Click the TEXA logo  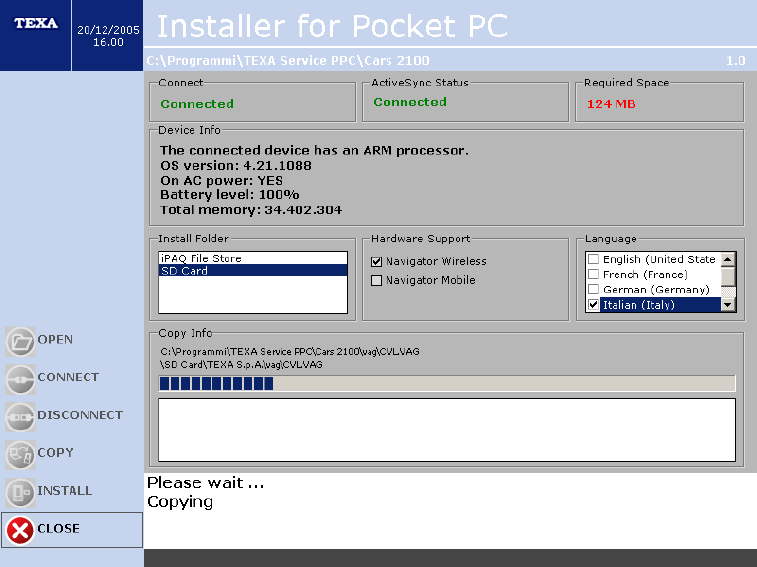tap(36, 23)
